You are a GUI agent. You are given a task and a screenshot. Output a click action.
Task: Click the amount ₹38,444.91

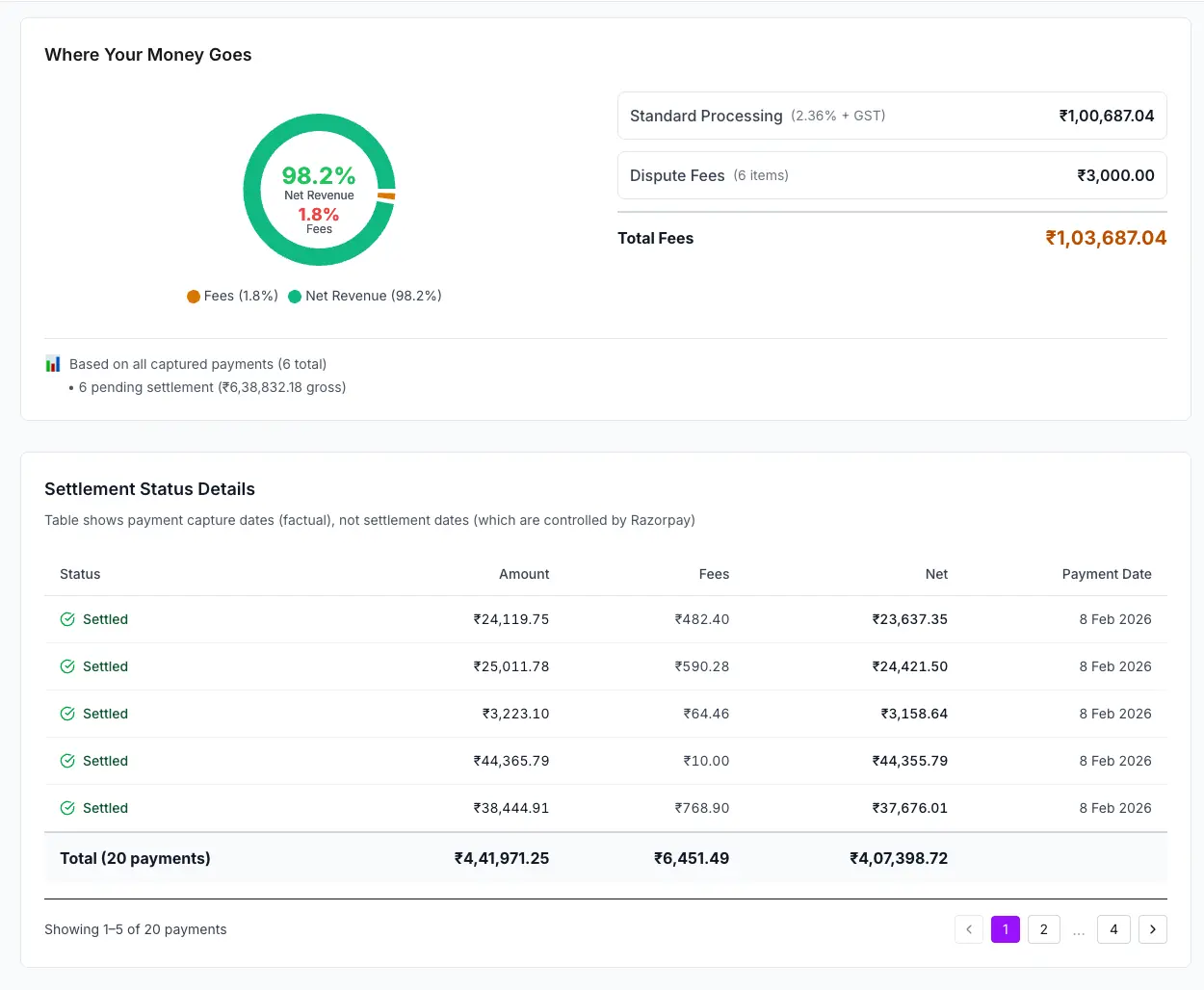pyautogui.click(x=511, y=808)
